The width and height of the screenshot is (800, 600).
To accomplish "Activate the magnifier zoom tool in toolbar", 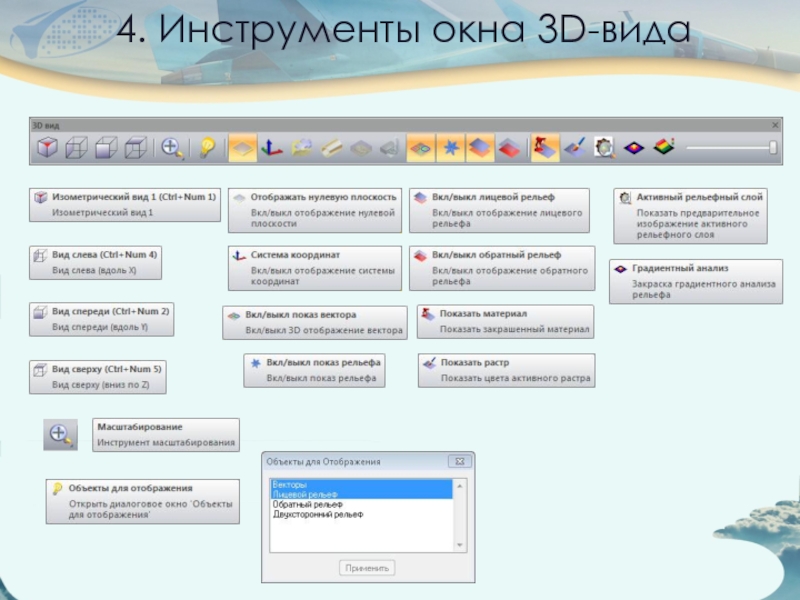I will pos(172,148).
